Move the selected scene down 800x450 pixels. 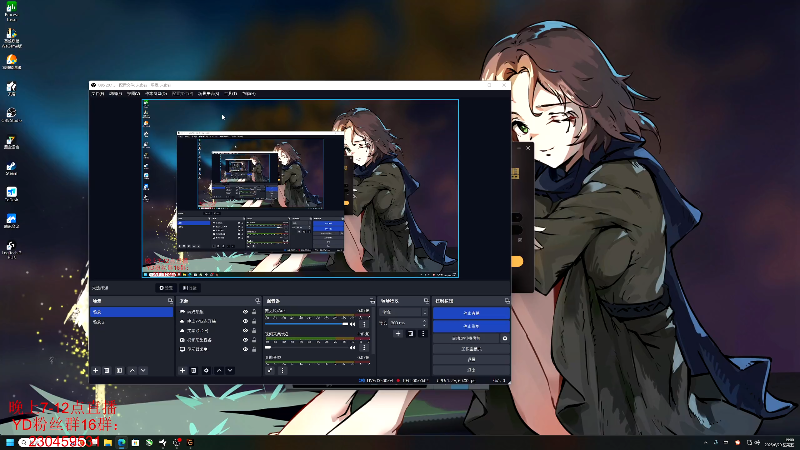[x=143, y=370]
